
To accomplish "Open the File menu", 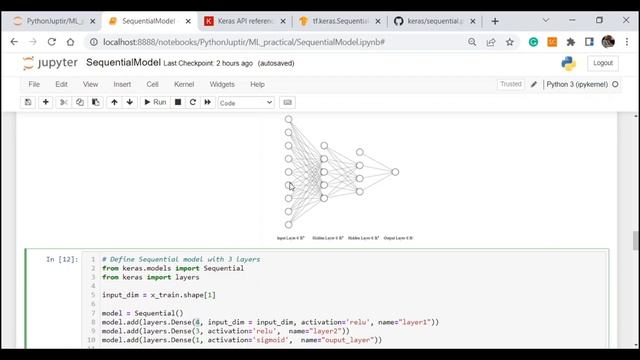I will (34, 84).
